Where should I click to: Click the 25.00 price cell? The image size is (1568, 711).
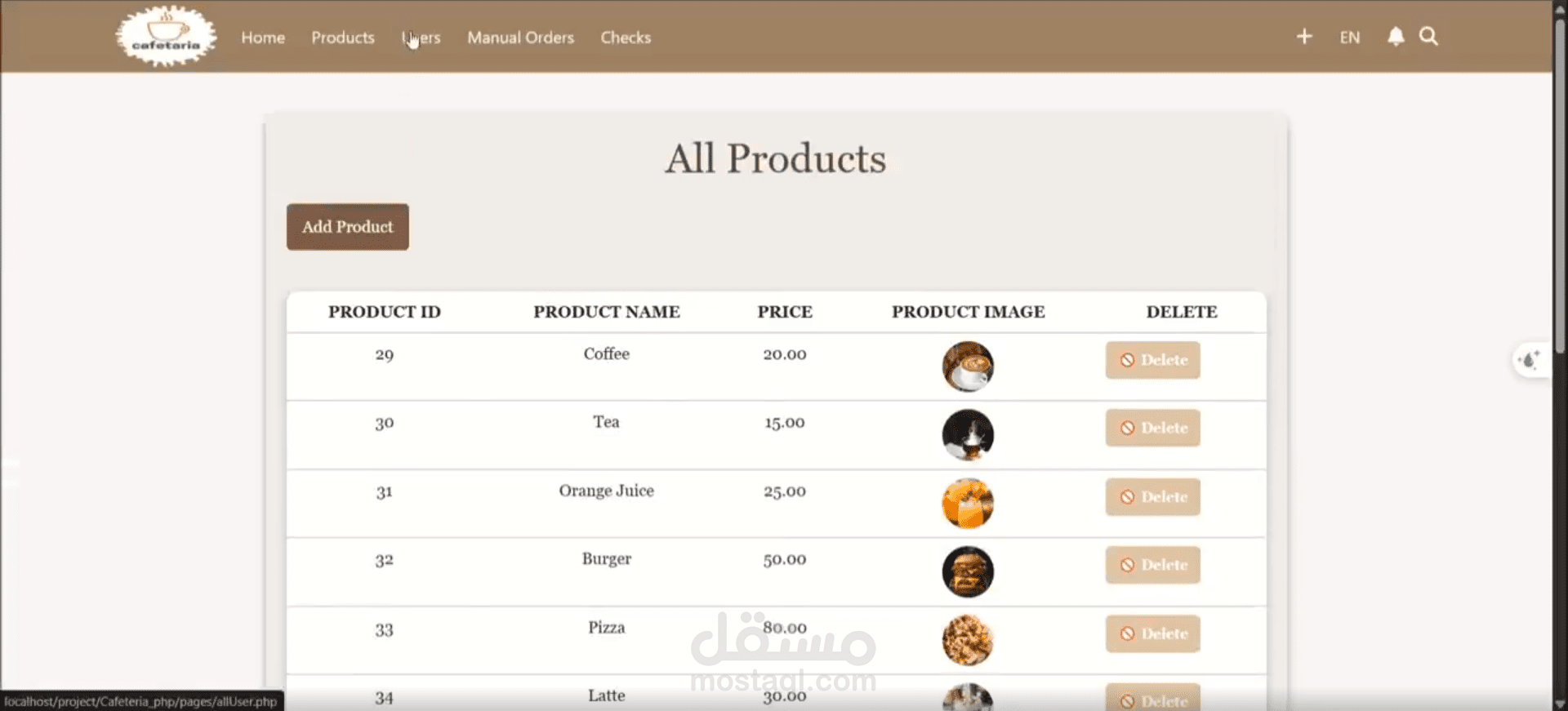point(785,491)
